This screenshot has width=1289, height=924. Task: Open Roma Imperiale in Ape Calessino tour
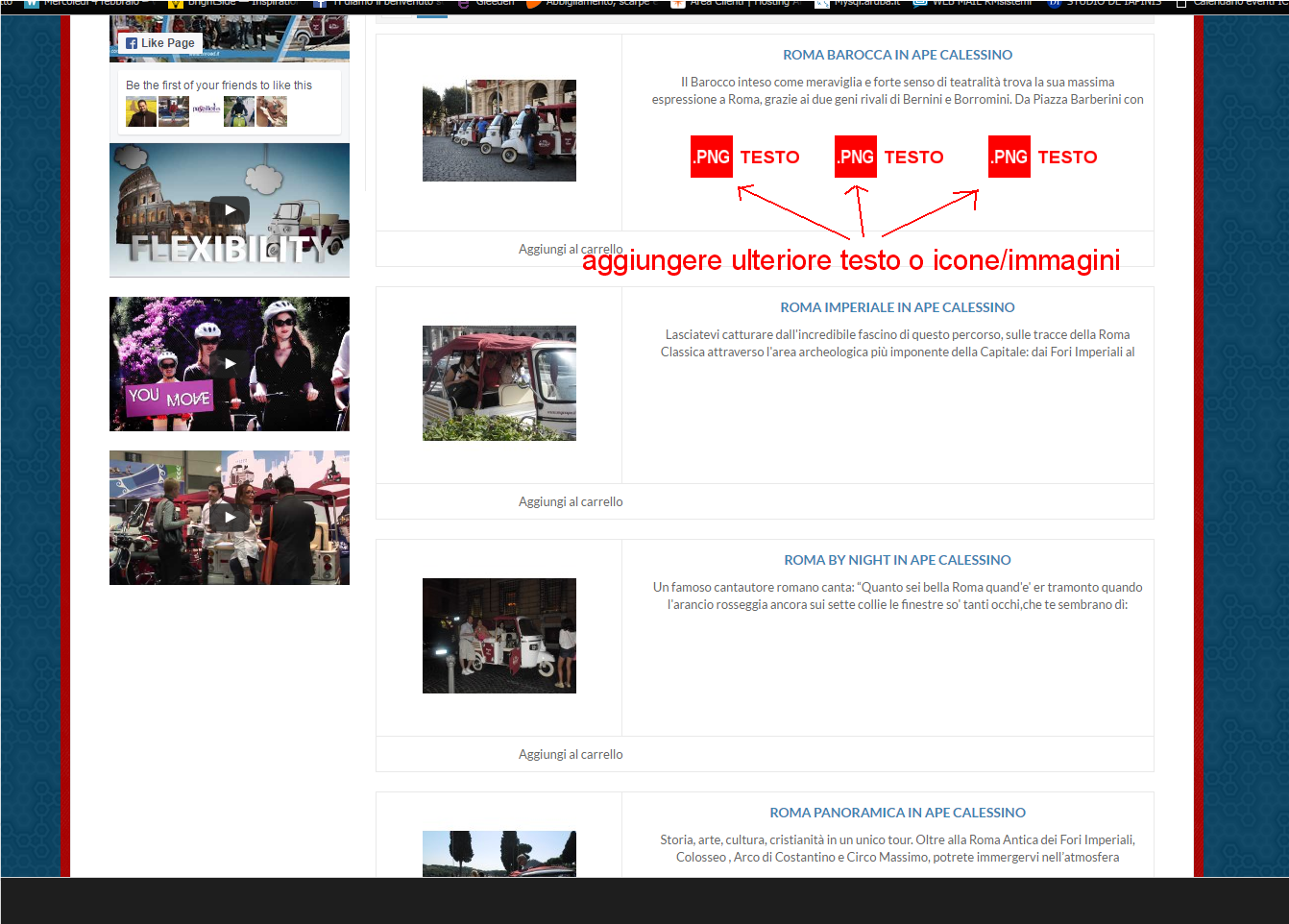tap(897, 307)
